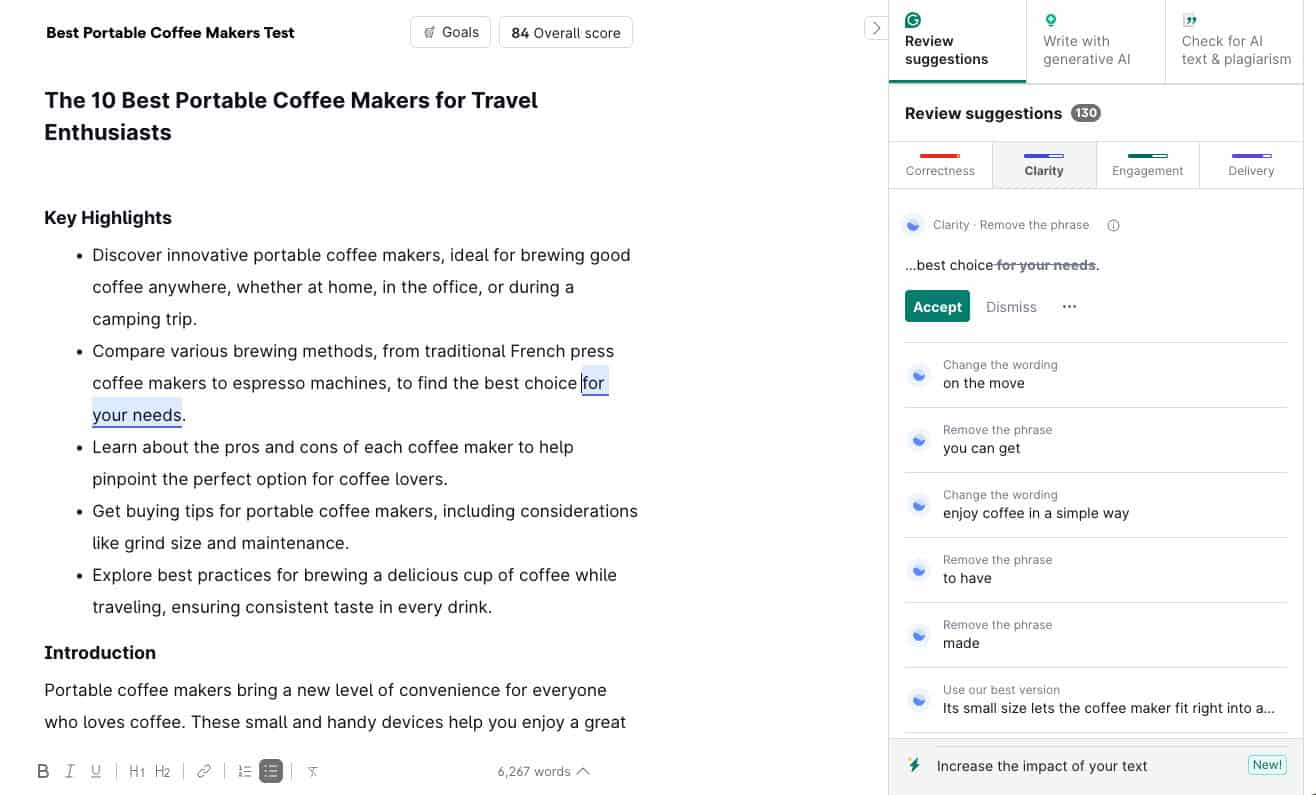Viewport: 1316px width, 795px height.
Task: Click the clarity icon beside 'on the move'
Action: pyautogui.click(x=918, y=375)
